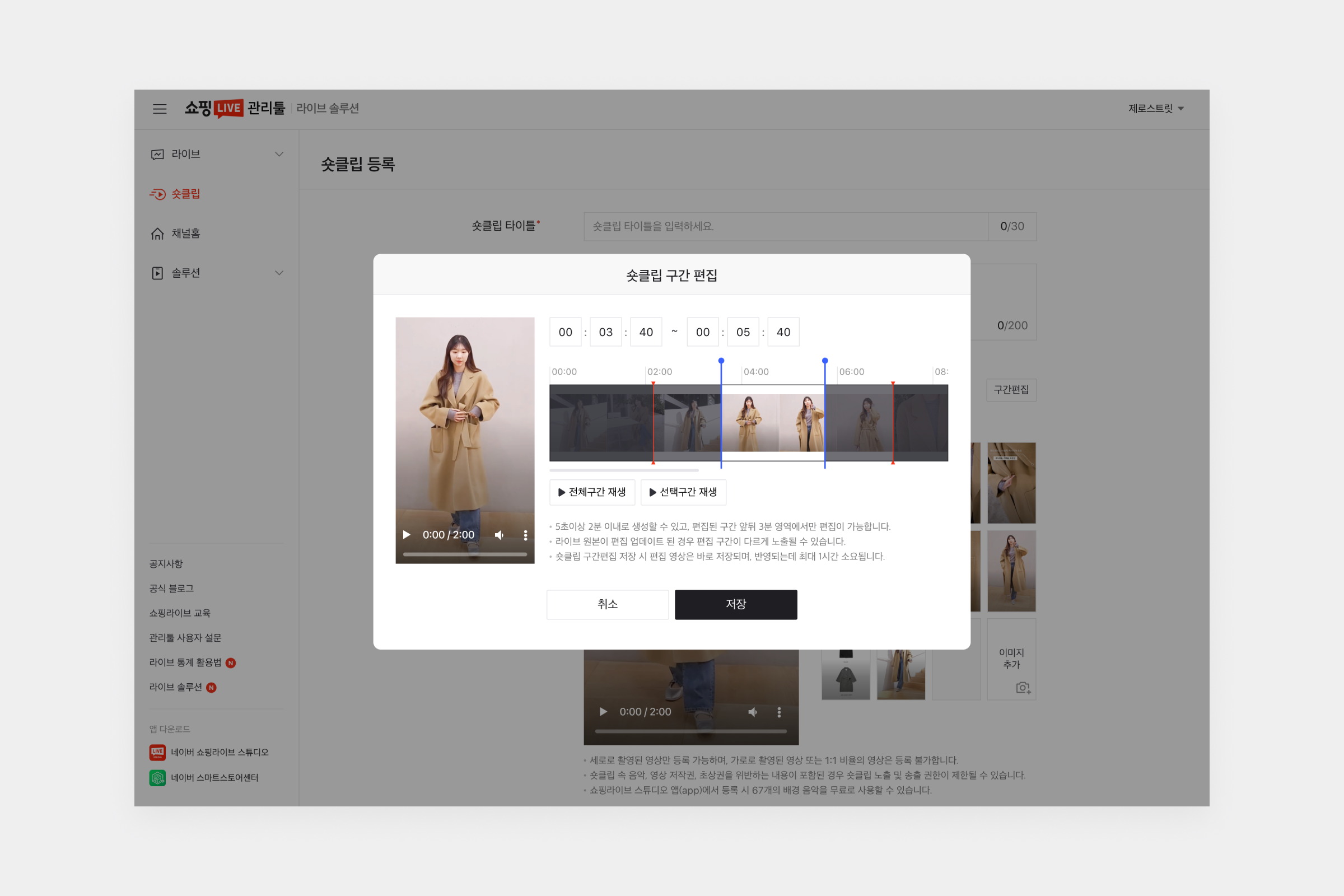Mute the modal preview video
The width and height of the screenshot is (1344, 896).
click(499, 535)
